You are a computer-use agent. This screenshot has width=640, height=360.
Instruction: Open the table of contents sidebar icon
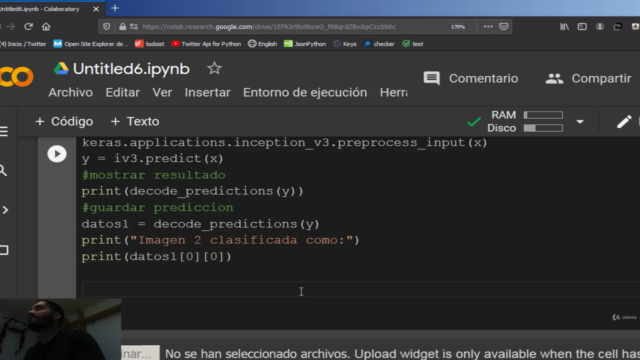4,131
